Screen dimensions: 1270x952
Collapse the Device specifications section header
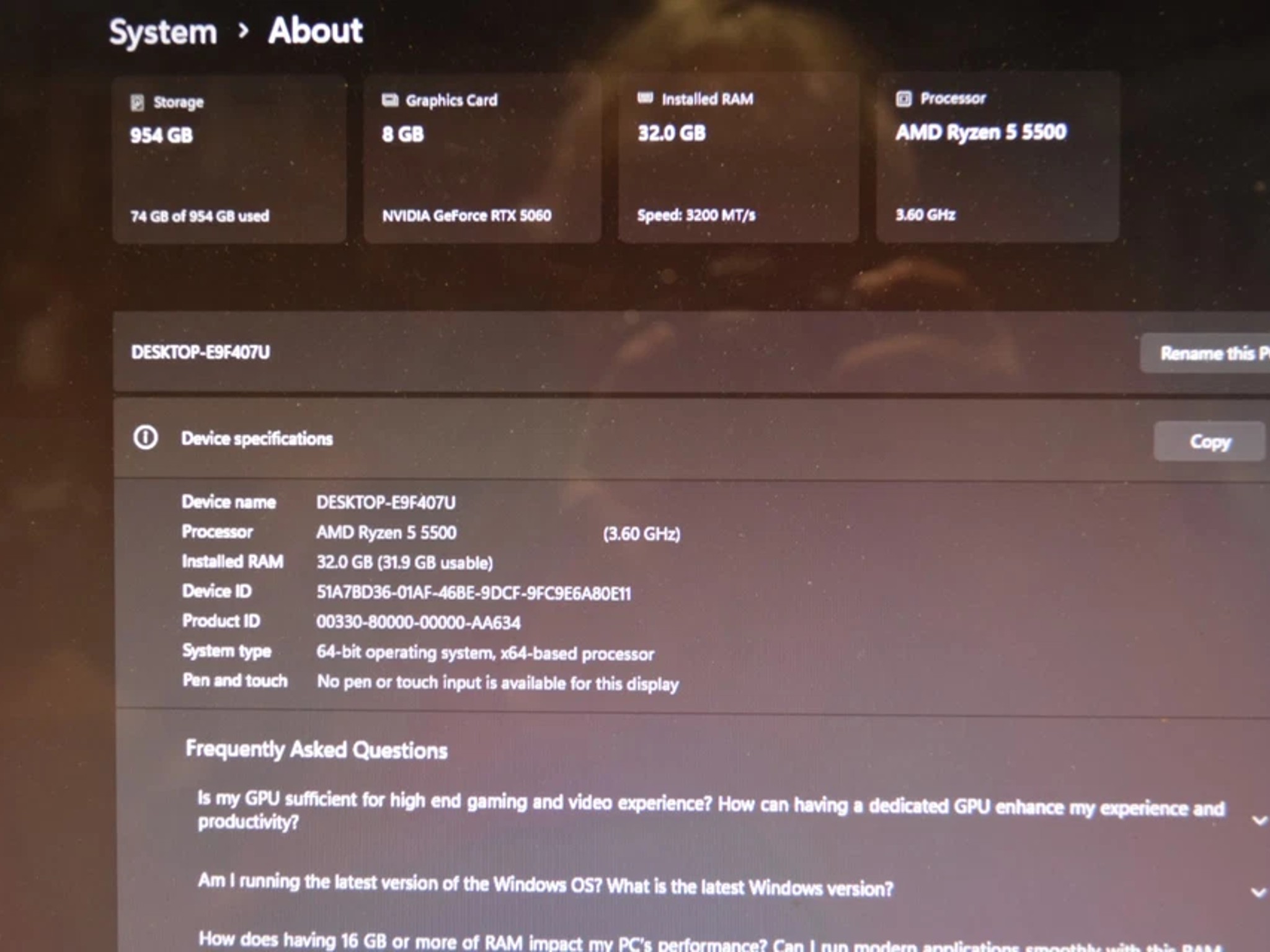click(x=691, y=439)
